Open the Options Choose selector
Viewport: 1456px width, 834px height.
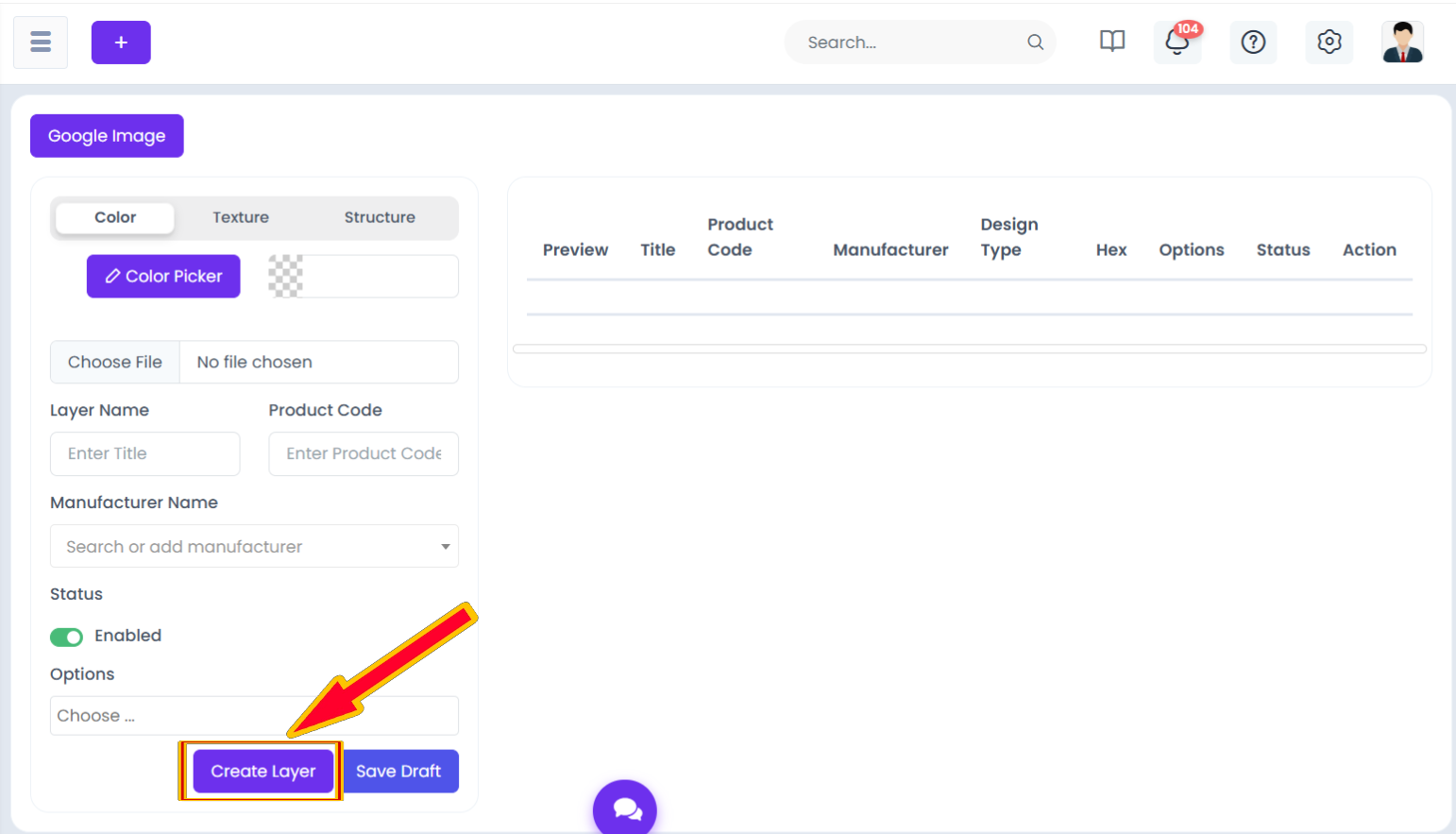pyautogui.click(x=254, y=716)
